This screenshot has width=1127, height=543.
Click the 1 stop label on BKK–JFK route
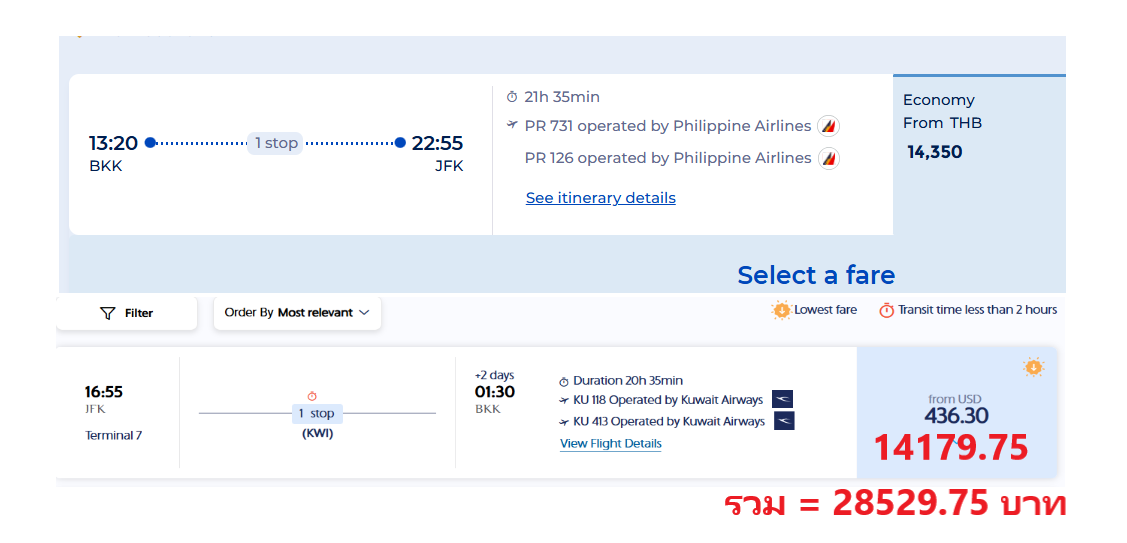pos(276,143)
